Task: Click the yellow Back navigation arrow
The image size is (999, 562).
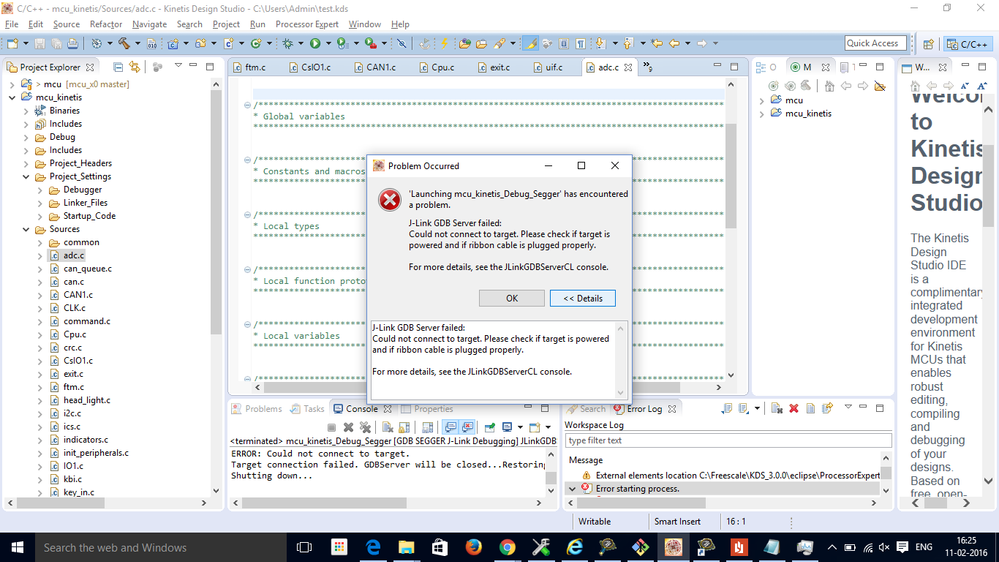Action: pyautogui.click(x=674, y=43)
